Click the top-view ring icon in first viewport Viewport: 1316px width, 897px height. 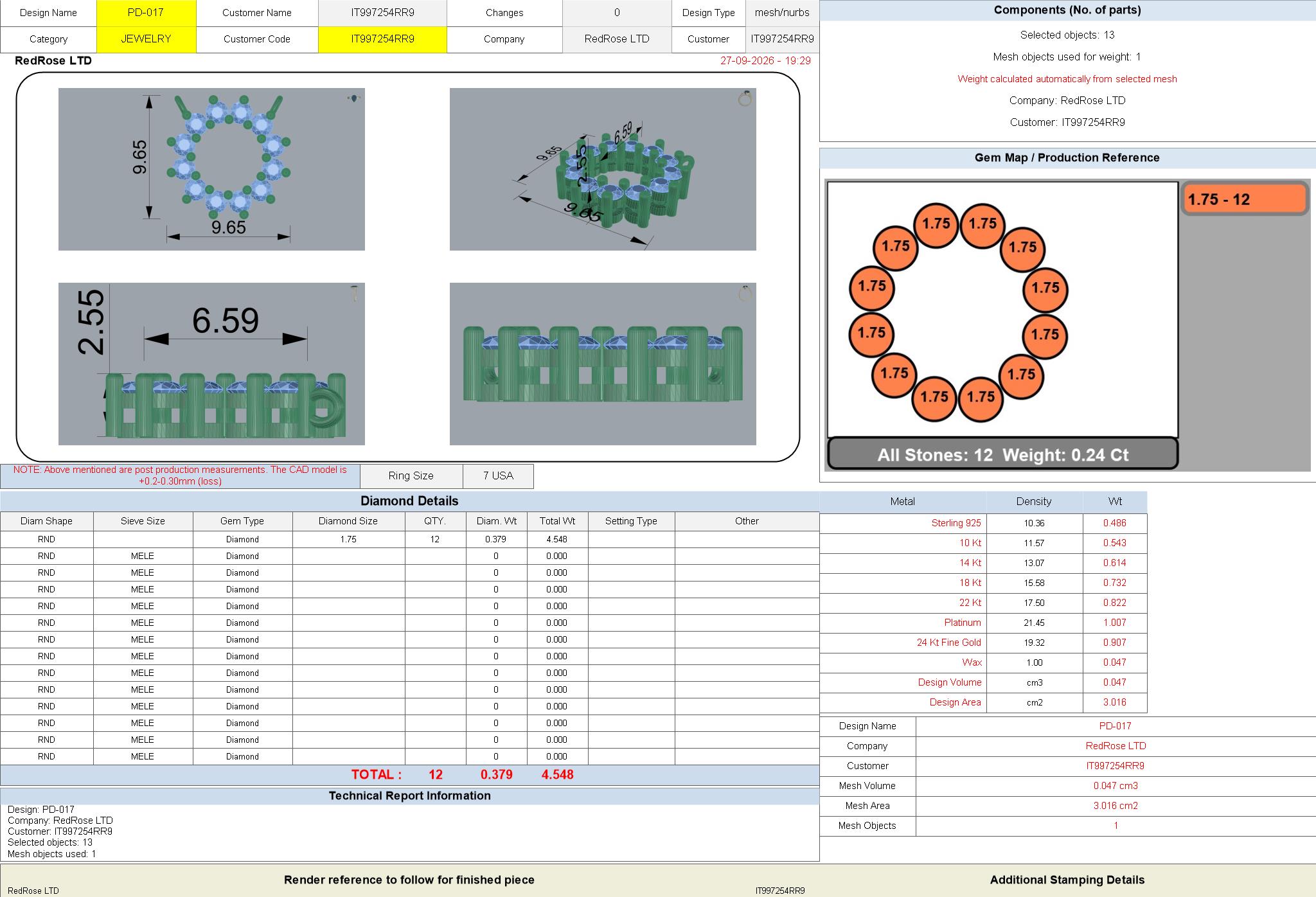click(x=354, y=98)
